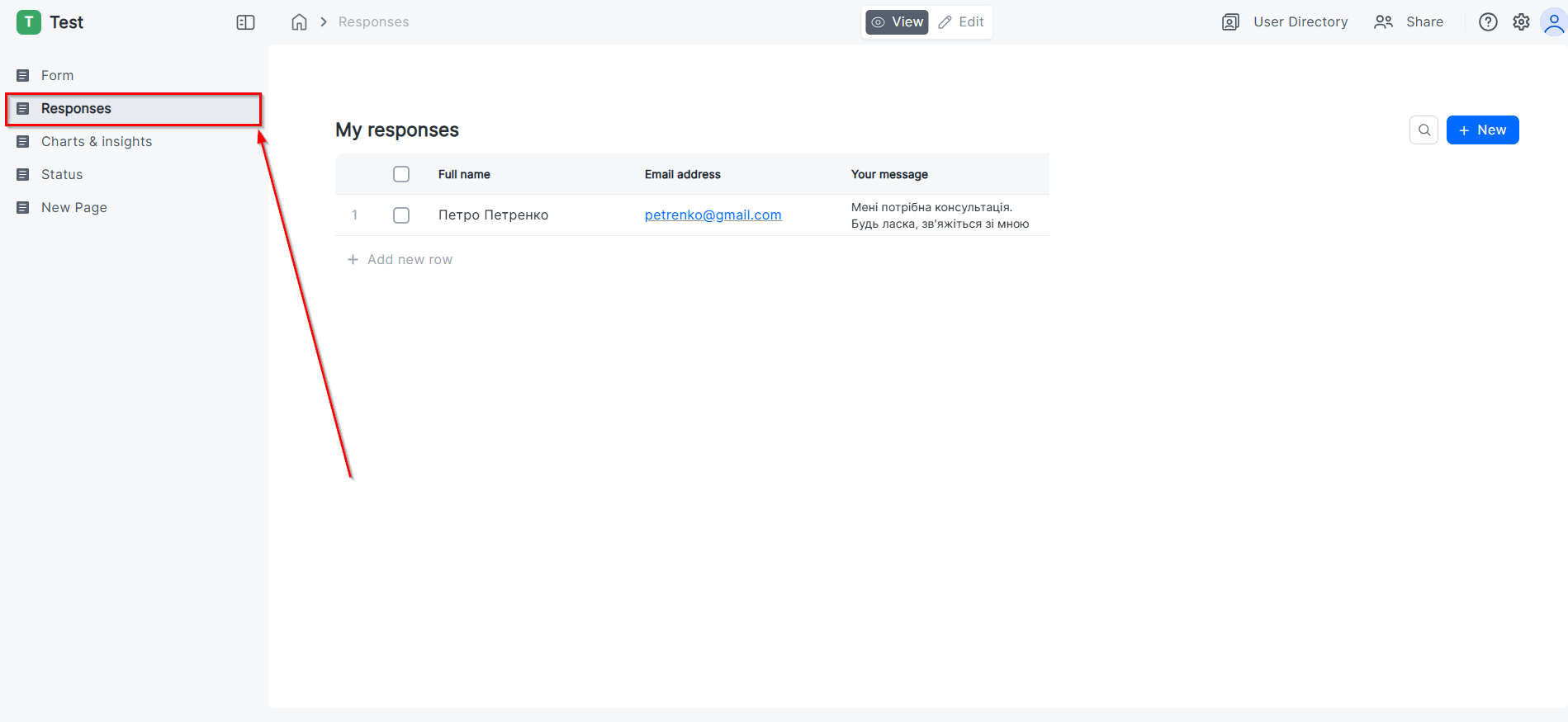Click the Charts & insights page icon

pyautogui.click(x=23, y=142)
